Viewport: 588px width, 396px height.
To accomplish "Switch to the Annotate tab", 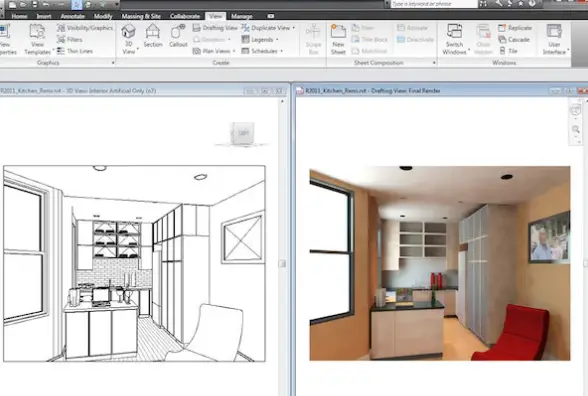I will pos(72,16).
